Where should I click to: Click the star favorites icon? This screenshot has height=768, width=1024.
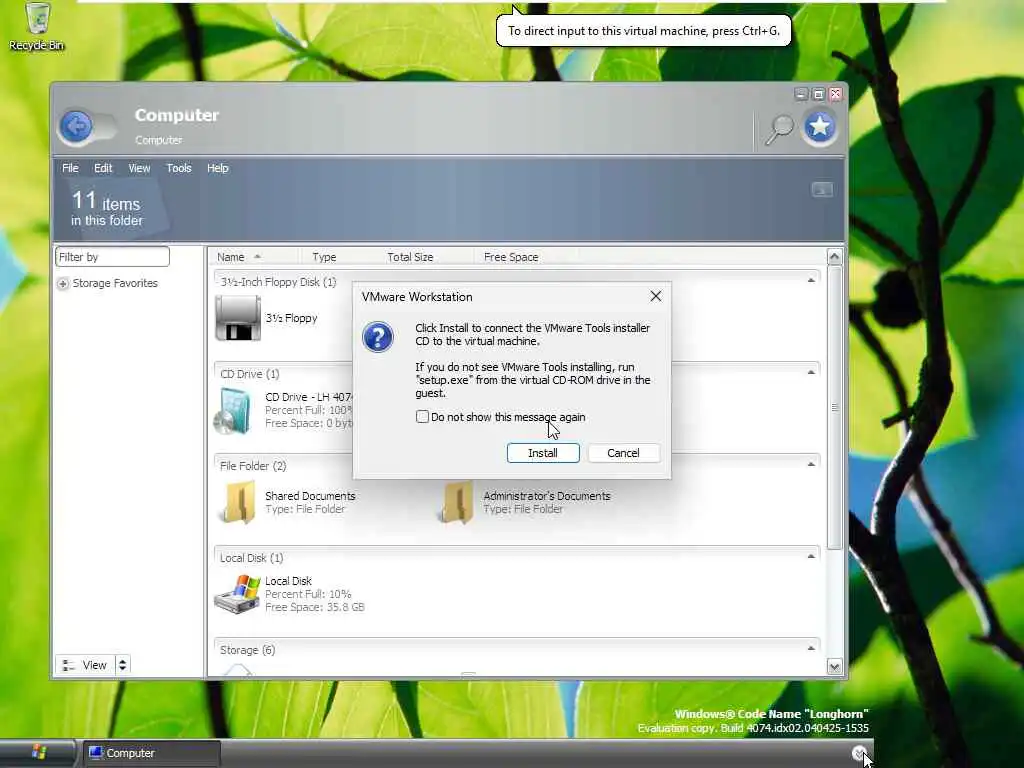point(820,127)
